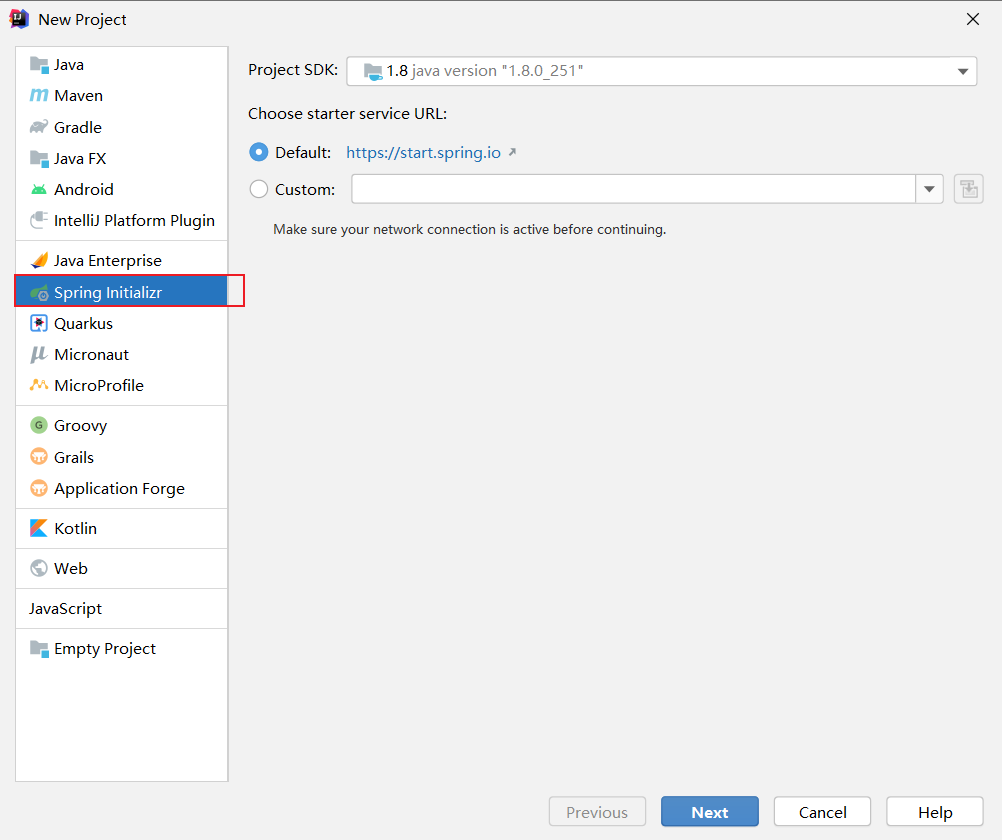Click into the Custom URL input field
Screen dimensions: 1002x840
633,189
